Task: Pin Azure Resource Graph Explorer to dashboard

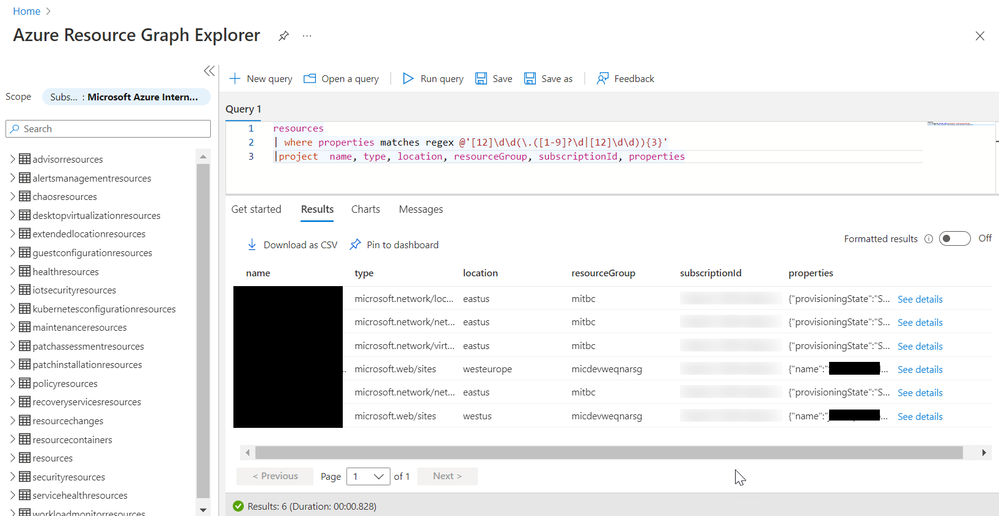Action: (x=284, y=36)
